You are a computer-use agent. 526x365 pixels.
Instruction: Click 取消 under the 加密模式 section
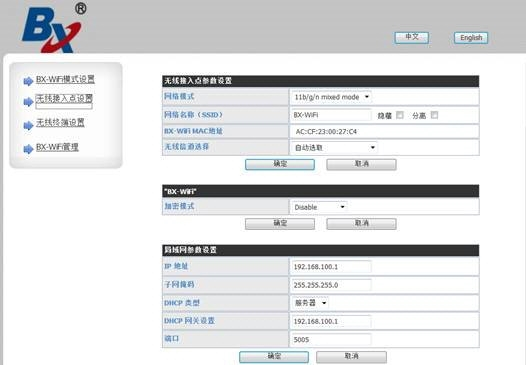tap(361, 224)
